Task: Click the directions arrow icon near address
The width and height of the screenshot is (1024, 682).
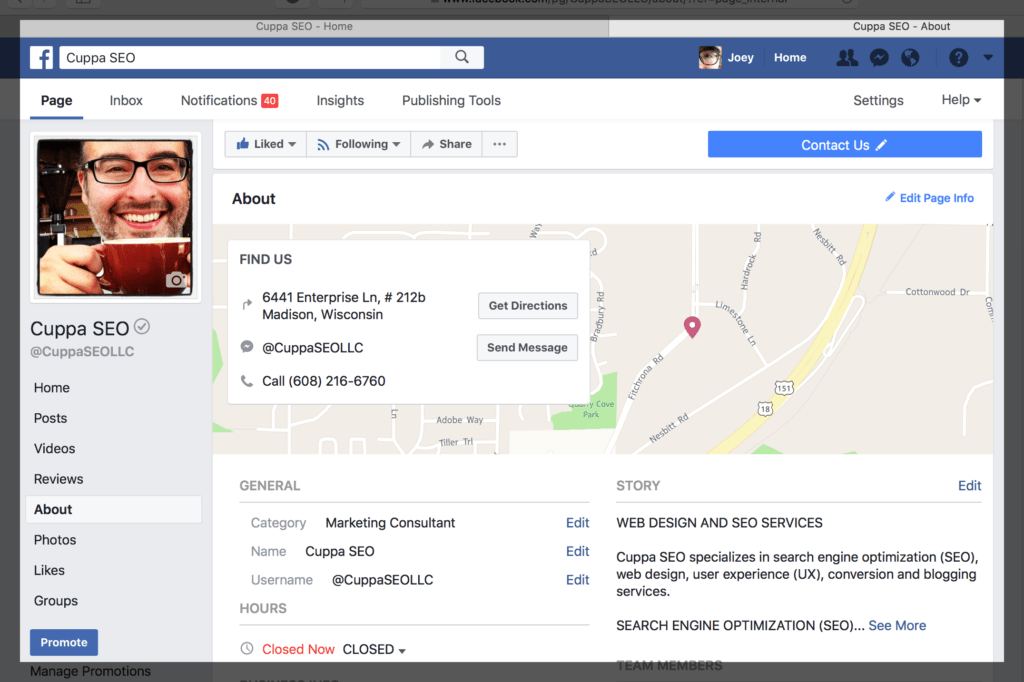Action: pyautogui.click(x=247, y=304)
